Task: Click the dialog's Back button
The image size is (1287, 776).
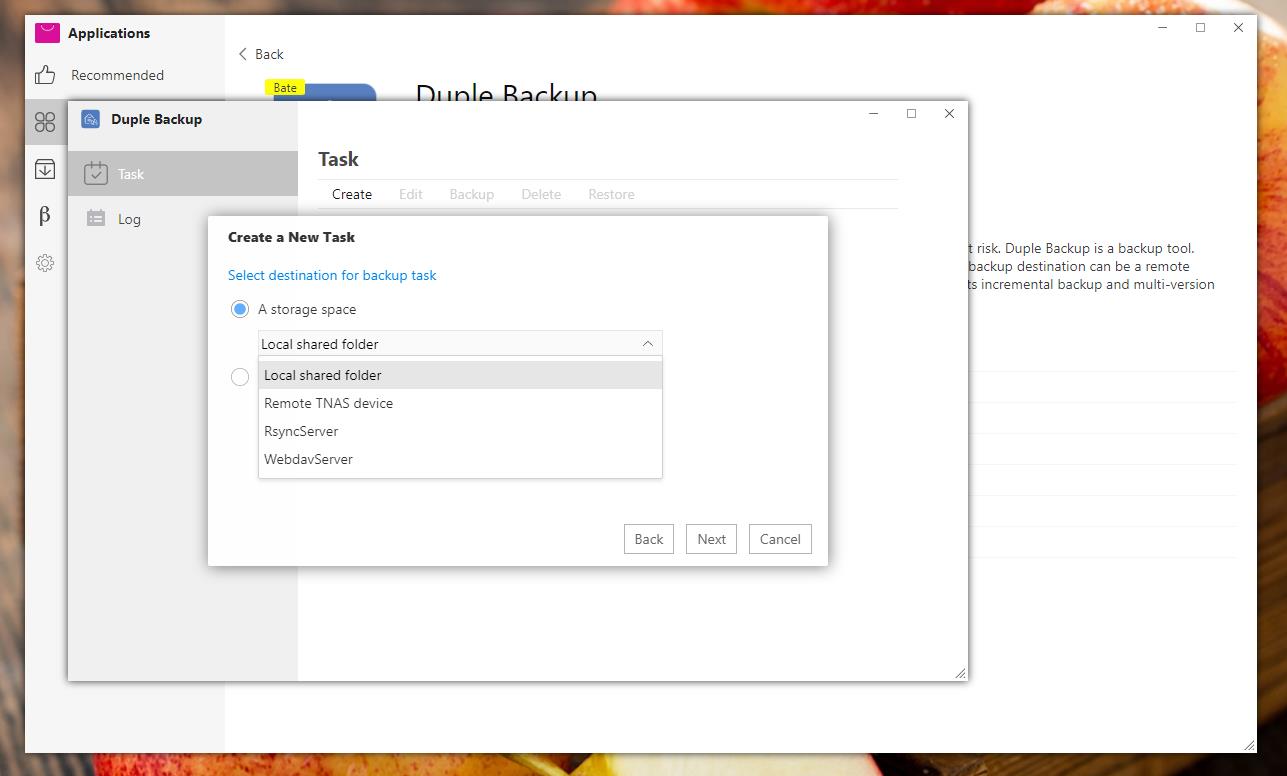Action: pyautogui.click(x=648, y=539)
